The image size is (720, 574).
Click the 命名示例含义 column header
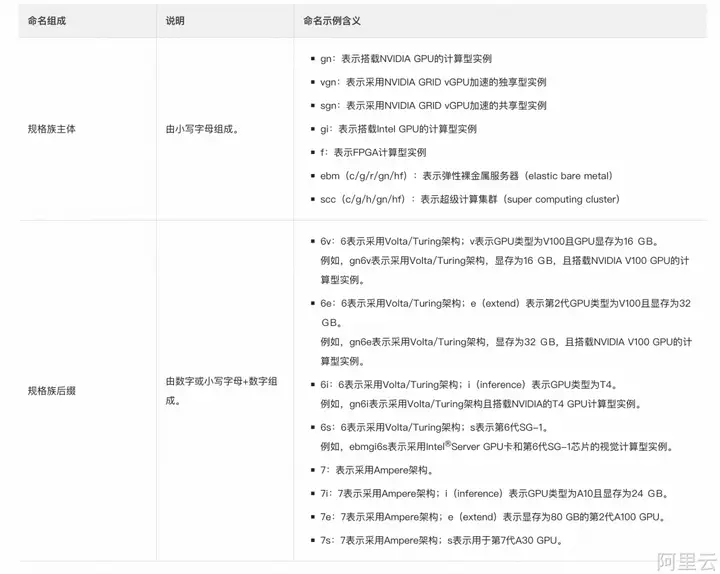pos(332,21)
